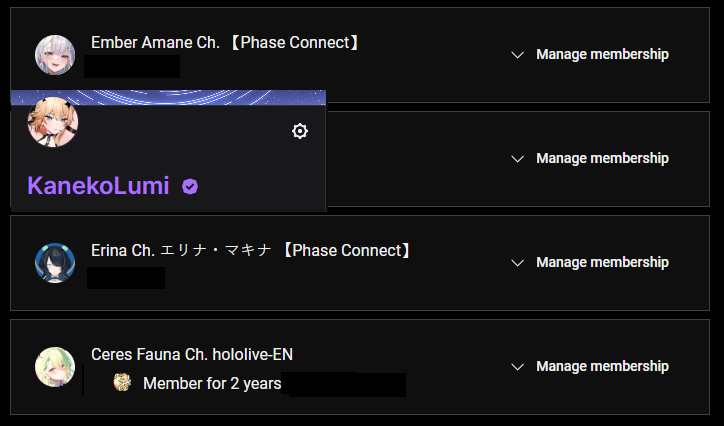Click the purple verified badge beside KanekoLumi
Image resolution: width=724 pixels, height=426 pixels.
coord(190,186)
